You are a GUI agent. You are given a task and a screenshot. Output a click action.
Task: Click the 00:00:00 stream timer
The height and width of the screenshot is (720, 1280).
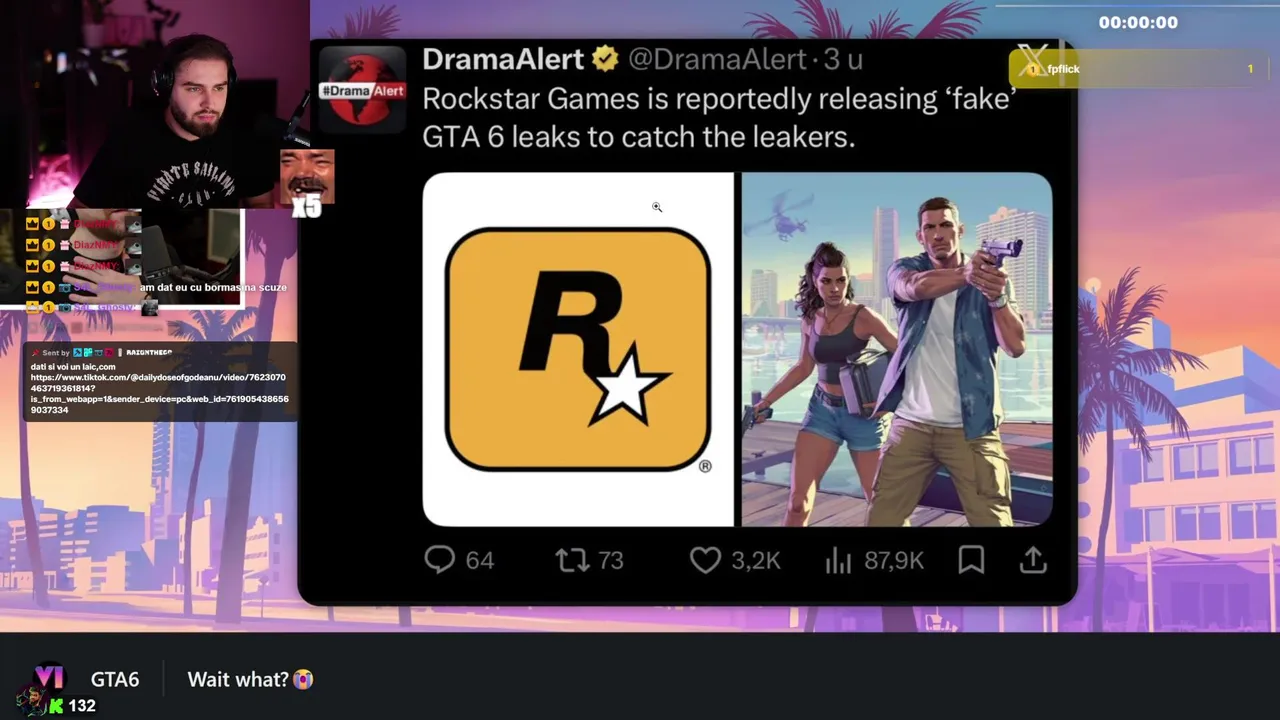(1138, 22)
